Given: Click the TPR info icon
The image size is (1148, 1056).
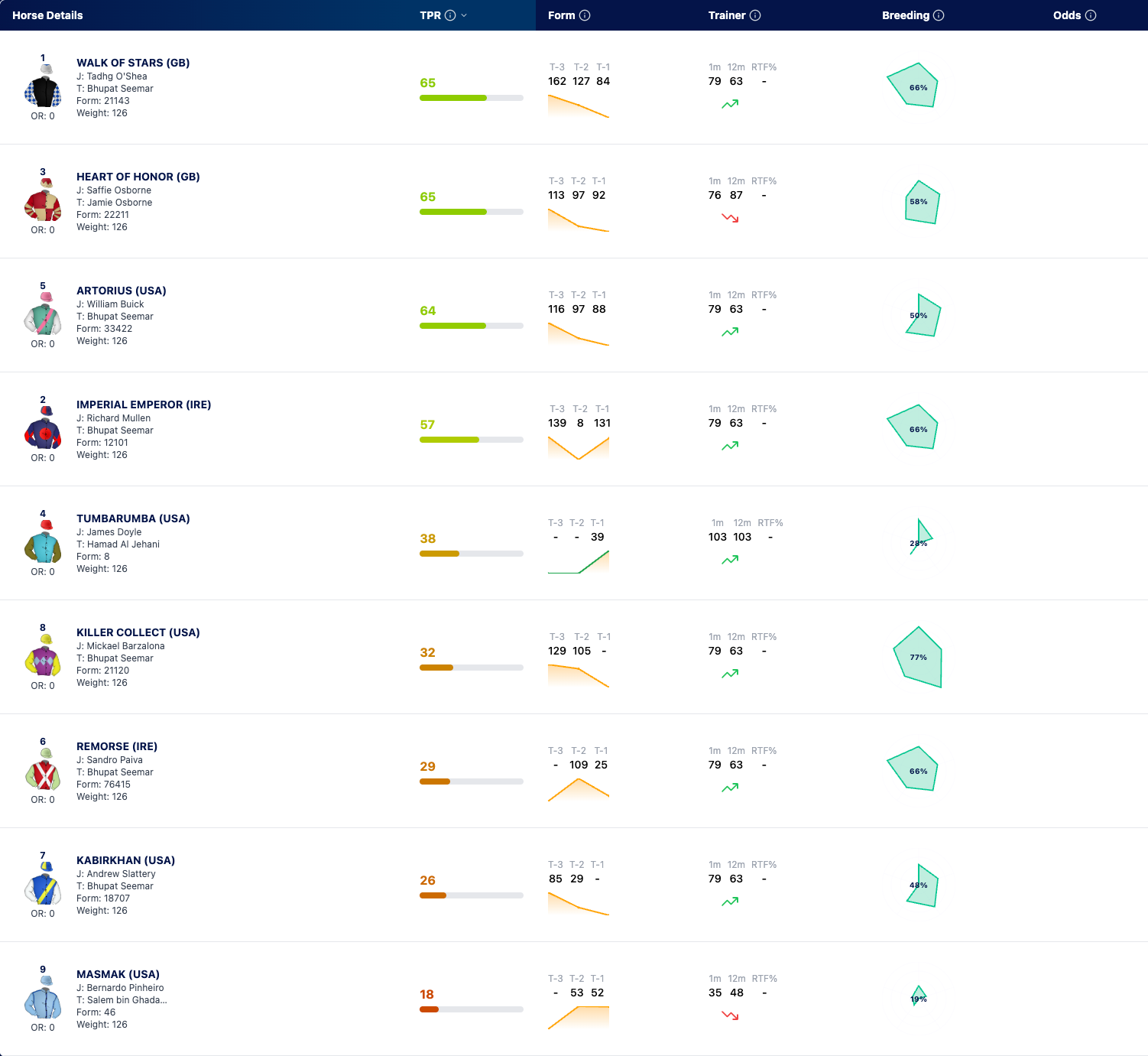Looking at the screenshot, I should (450, 15).
